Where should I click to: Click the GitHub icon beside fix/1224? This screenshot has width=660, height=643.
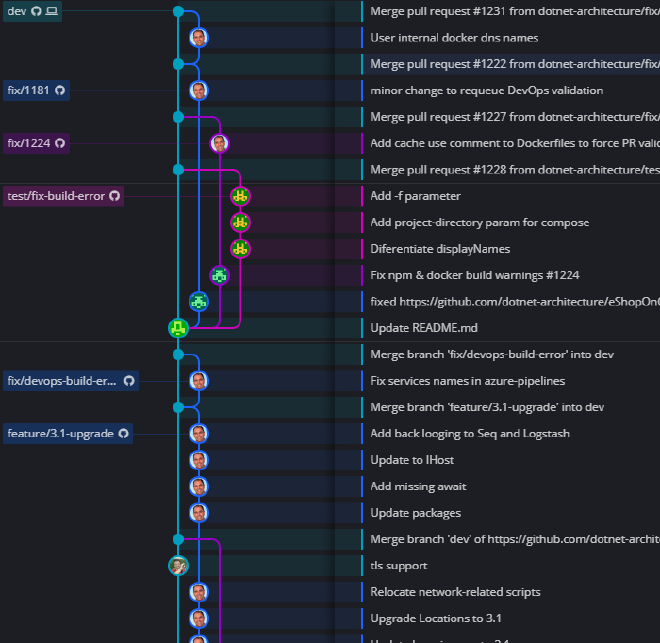[x=59, y=143]
